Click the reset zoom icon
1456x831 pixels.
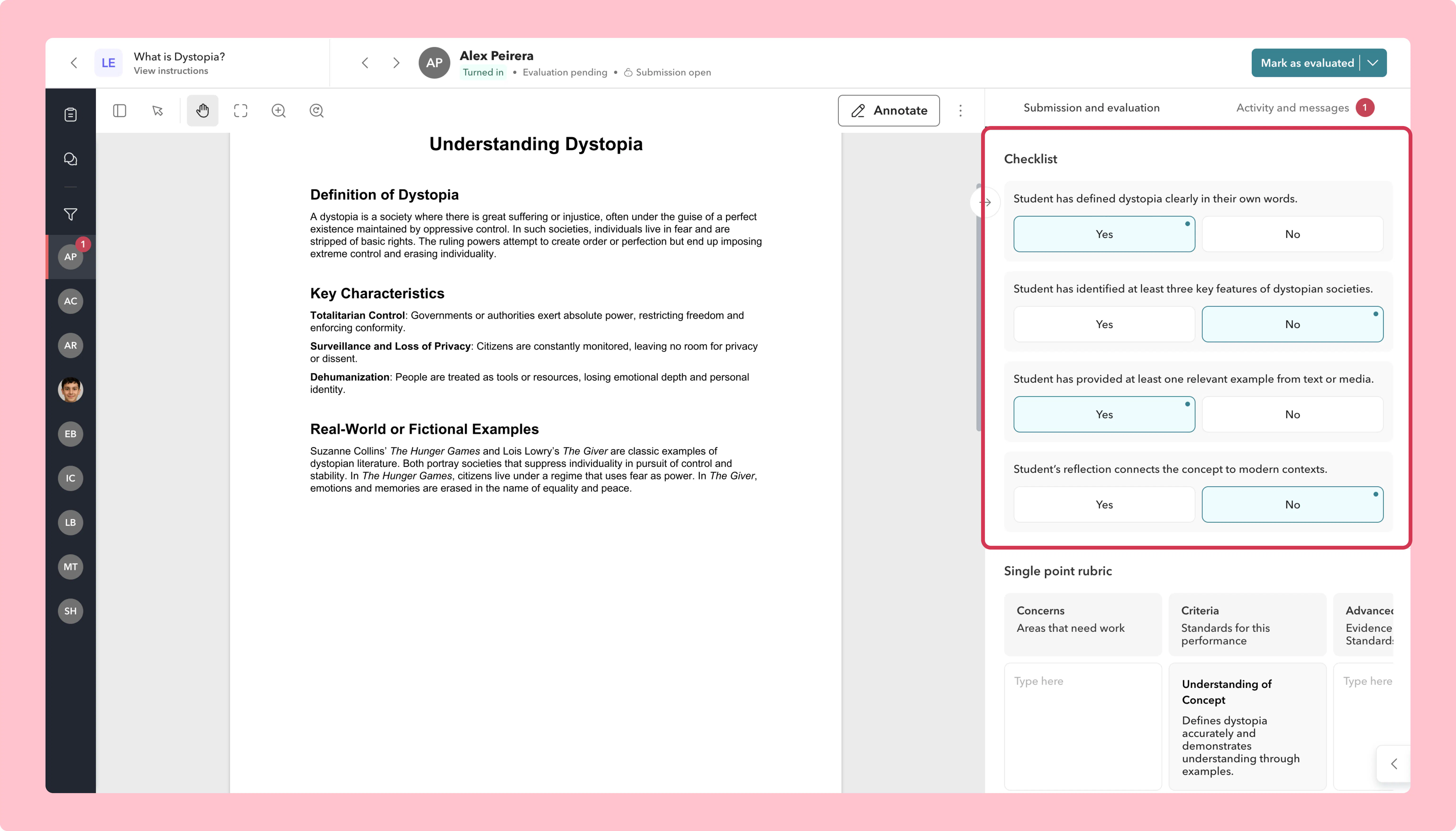(x=316, y=110)
